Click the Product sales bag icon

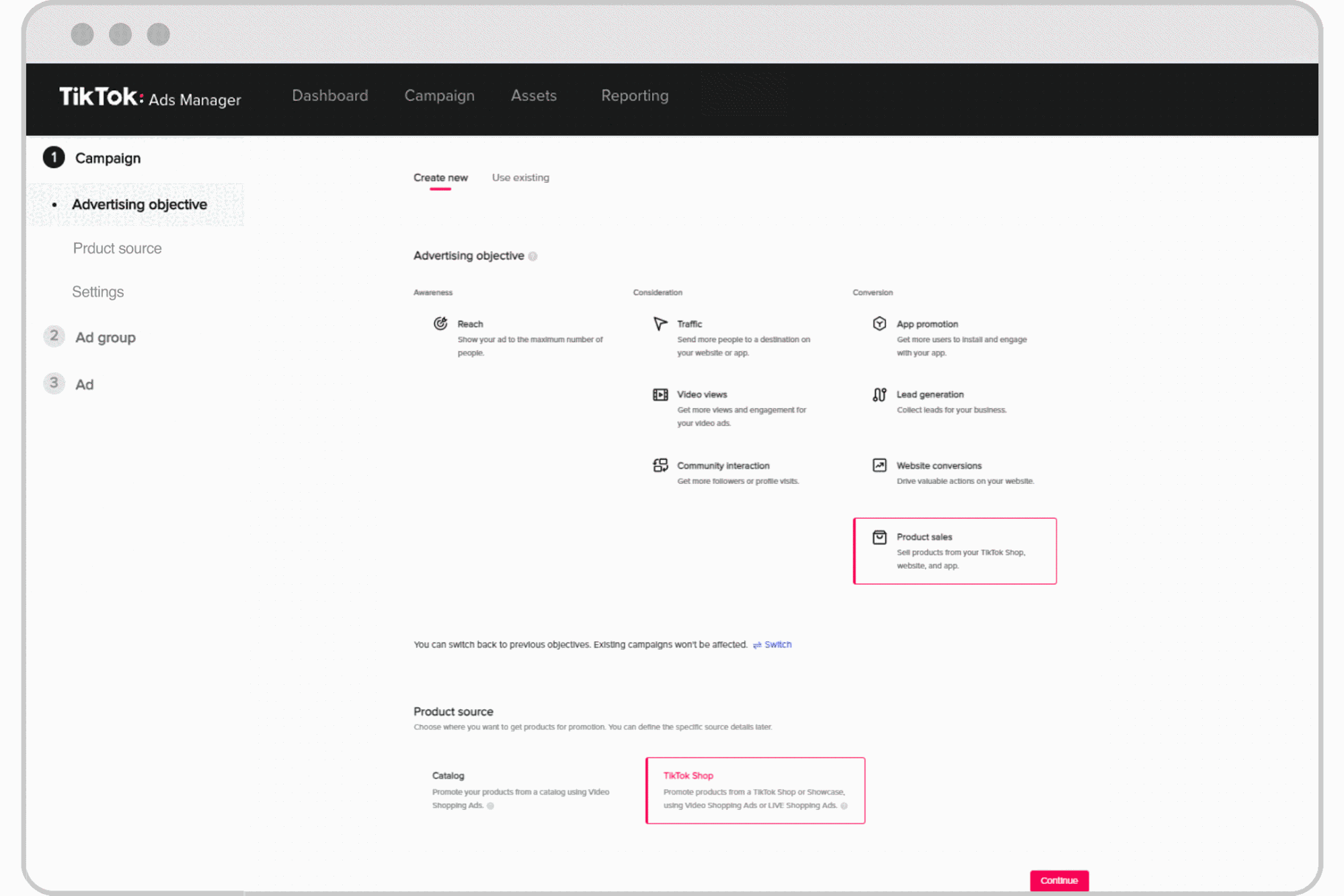coord(879,537)
